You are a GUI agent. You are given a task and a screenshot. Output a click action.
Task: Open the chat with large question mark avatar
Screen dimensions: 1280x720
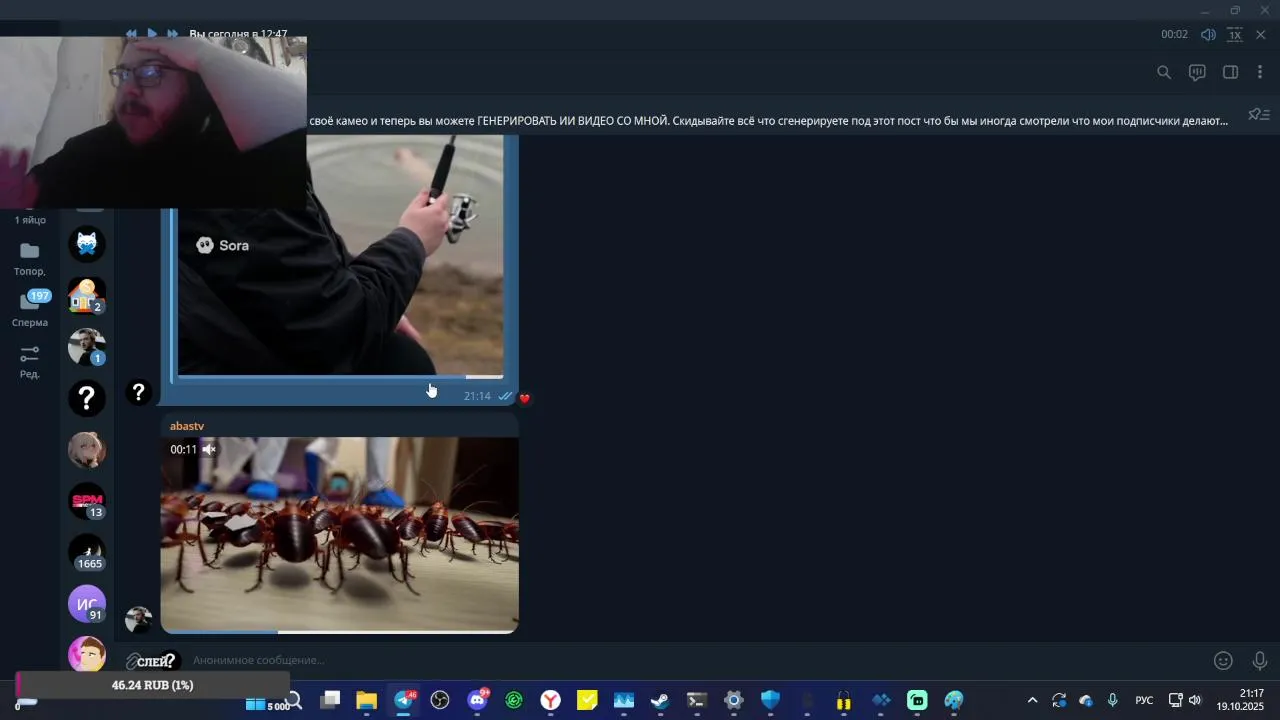tap(87, 398)
